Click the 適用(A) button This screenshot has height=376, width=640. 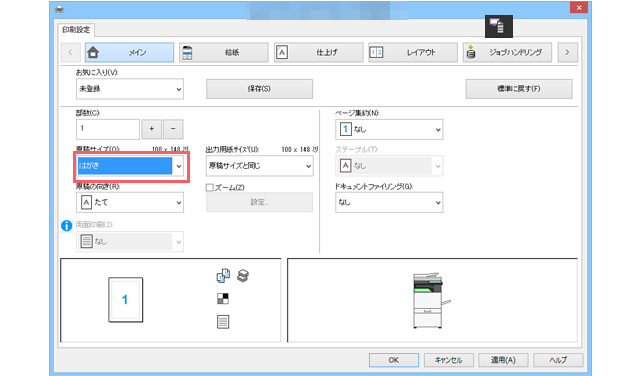tap(503, 360)
